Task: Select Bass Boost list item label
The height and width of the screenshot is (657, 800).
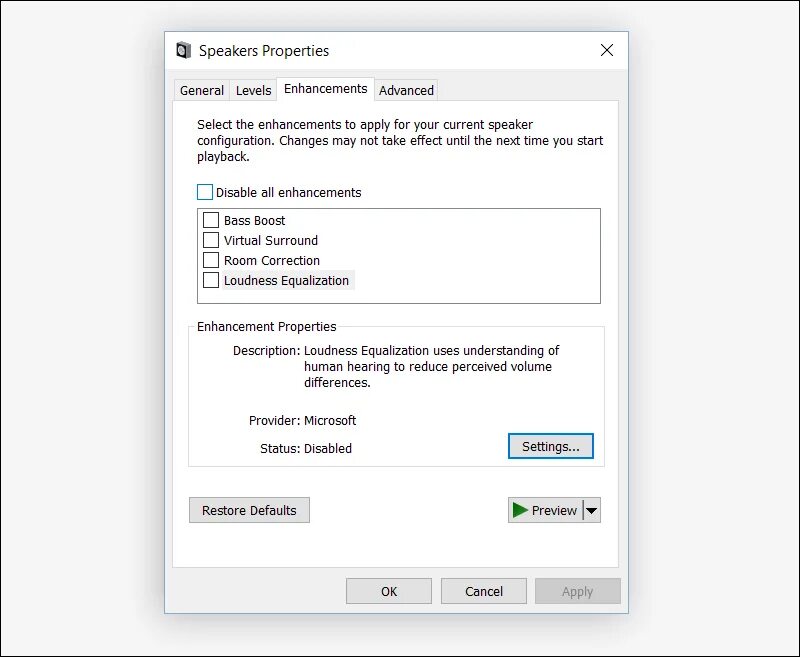Action: click(254, 220)
